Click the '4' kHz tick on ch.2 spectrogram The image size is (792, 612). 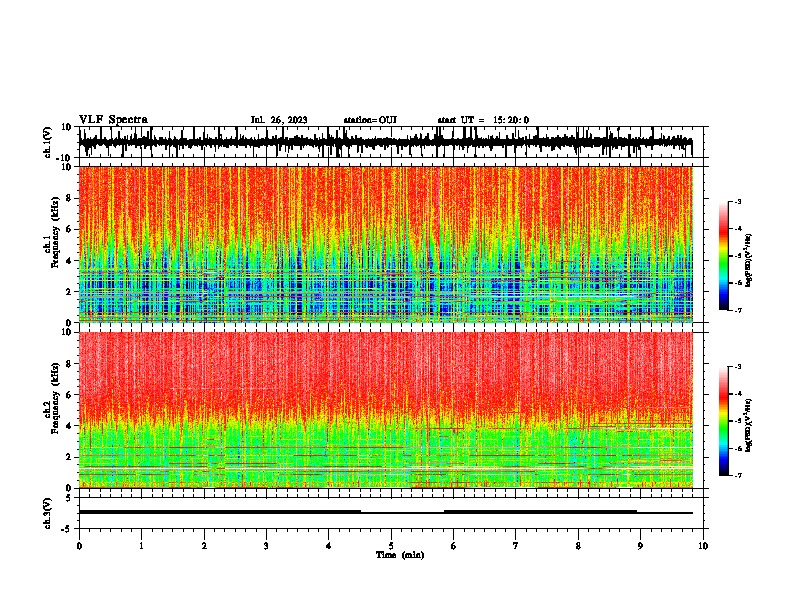[x=69, y=426]
